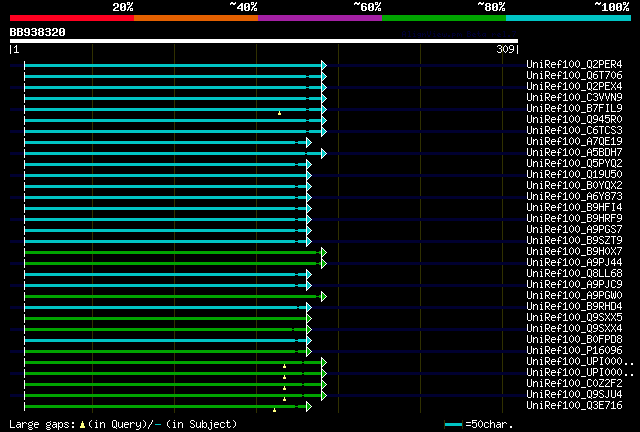Select the UniRef100_Q9SJU4 label

click(574, 395)
